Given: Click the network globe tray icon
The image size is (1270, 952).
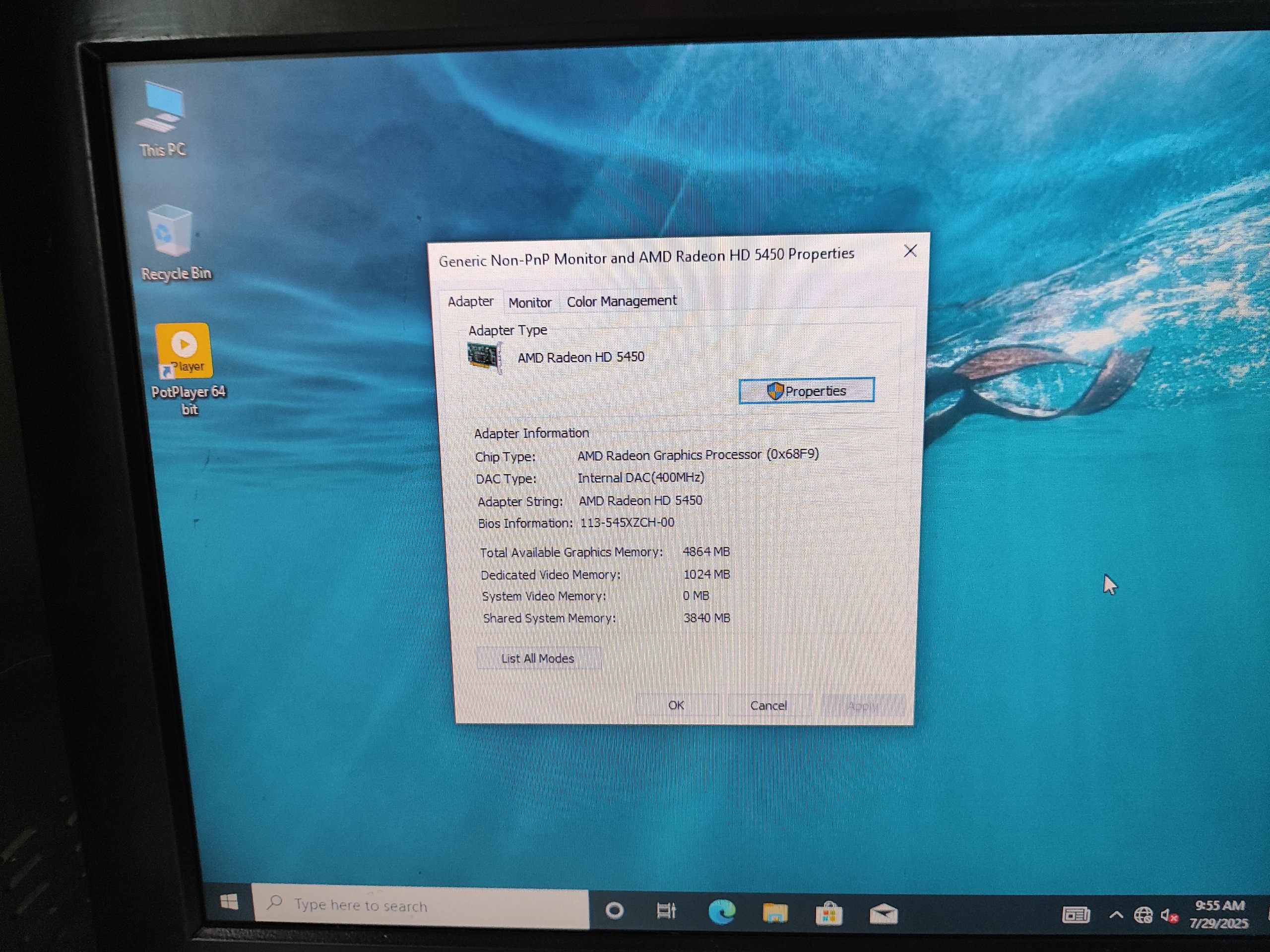Looking at the screenshot, I should tap(1143, 915).
